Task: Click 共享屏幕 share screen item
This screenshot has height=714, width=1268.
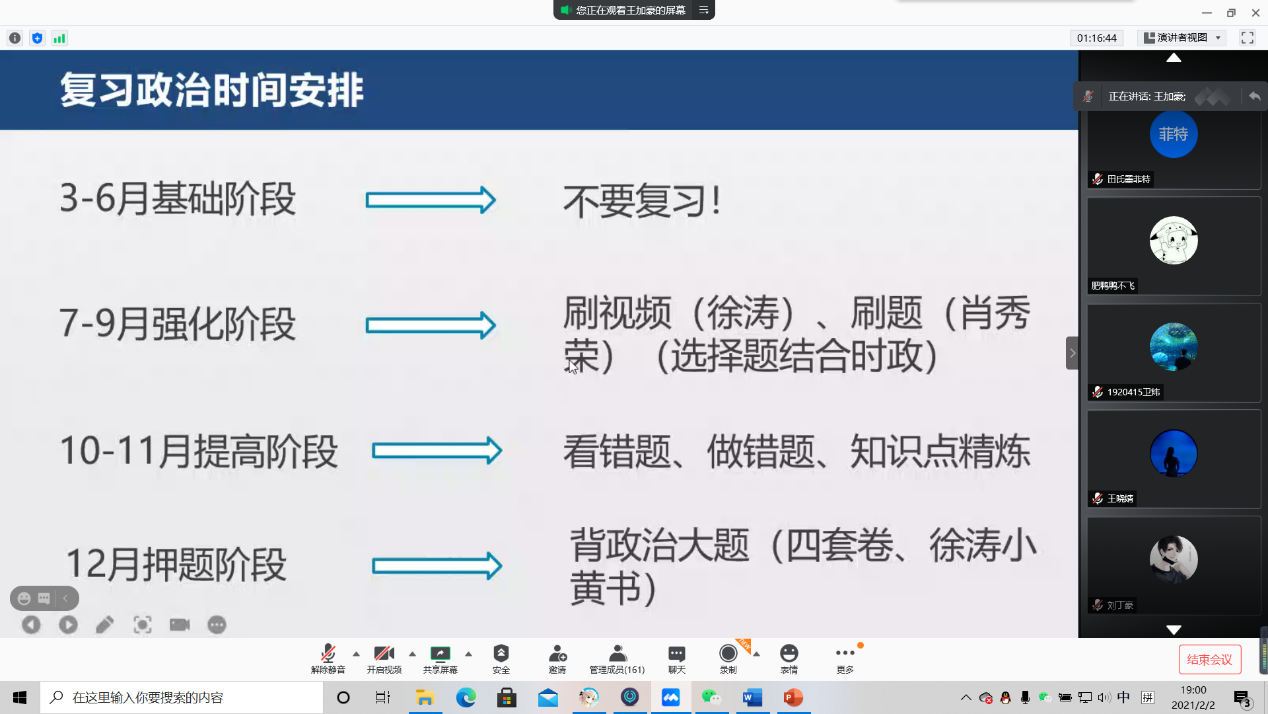Action: click(x=440, y=654)
